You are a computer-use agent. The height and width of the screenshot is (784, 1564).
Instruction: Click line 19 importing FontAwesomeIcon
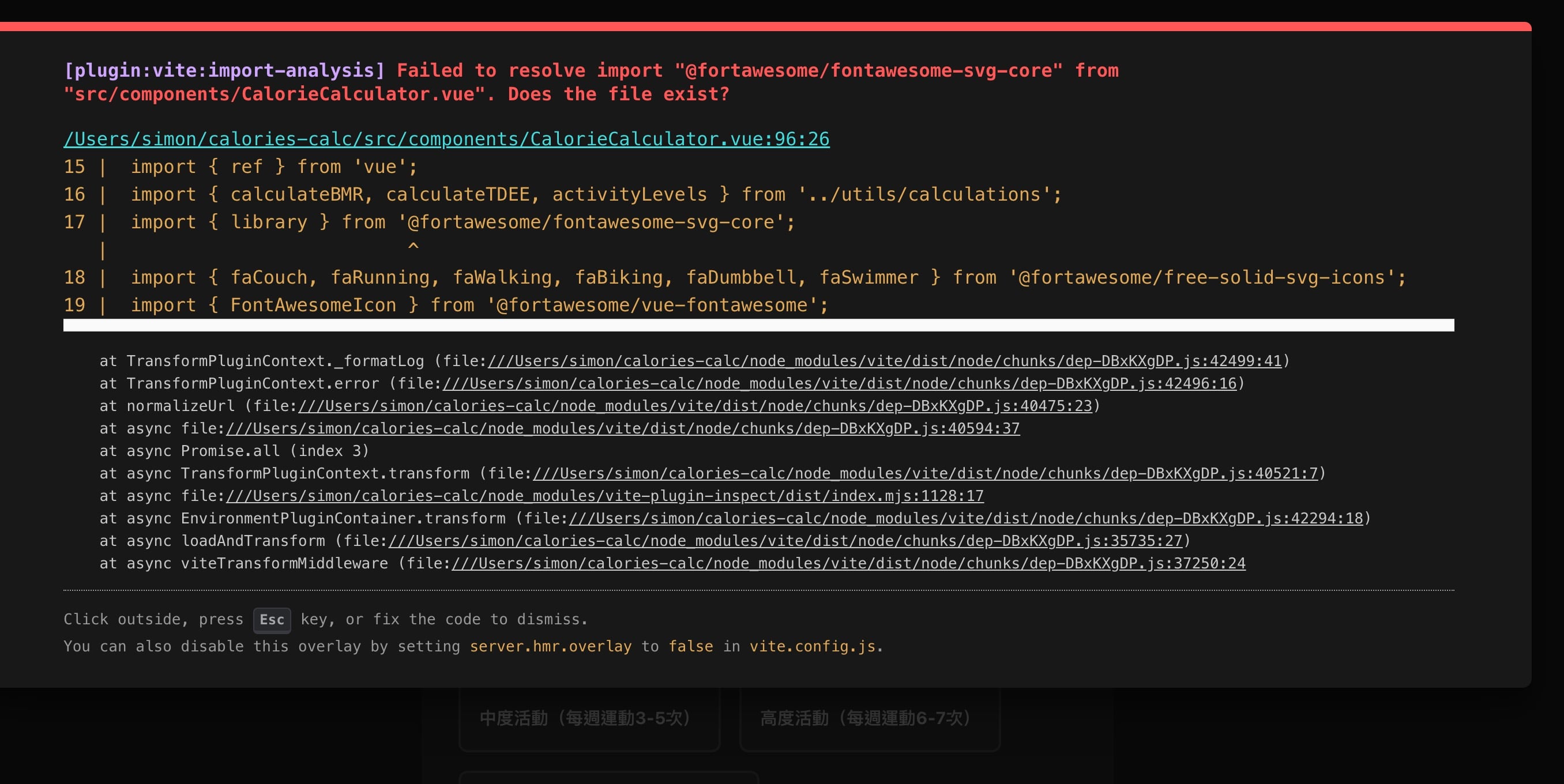[x=479, y=304]
